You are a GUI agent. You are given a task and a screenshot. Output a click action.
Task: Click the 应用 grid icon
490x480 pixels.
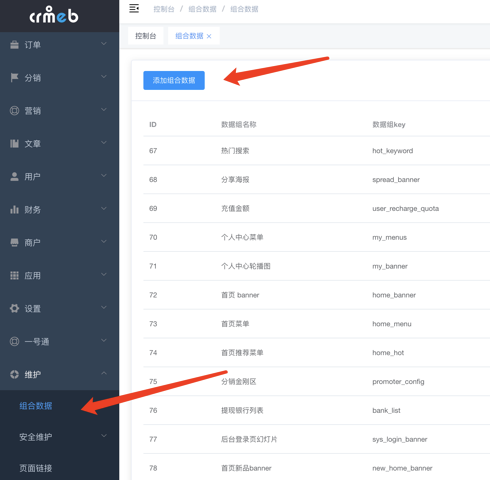point(14,275)
